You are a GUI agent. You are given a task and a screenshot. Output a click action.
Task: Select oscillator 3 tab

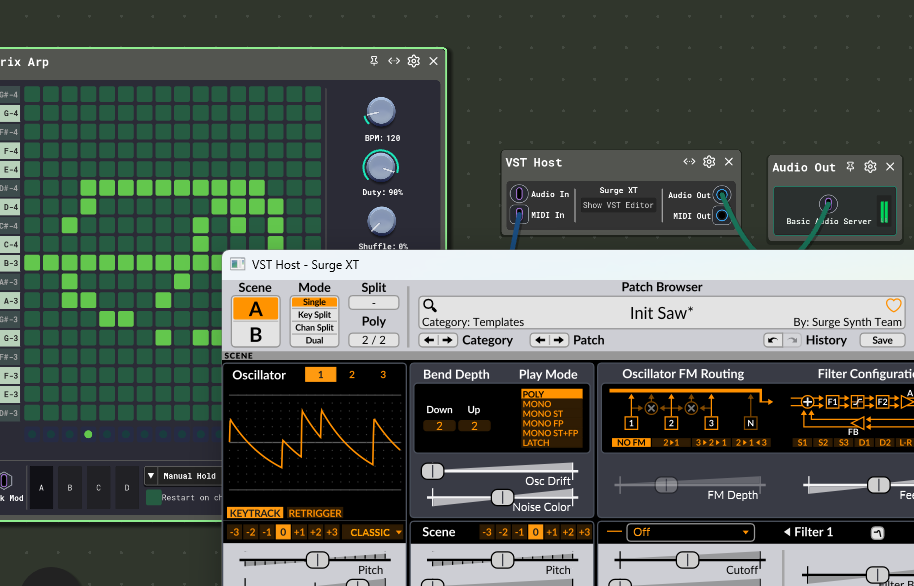[383, 375]
